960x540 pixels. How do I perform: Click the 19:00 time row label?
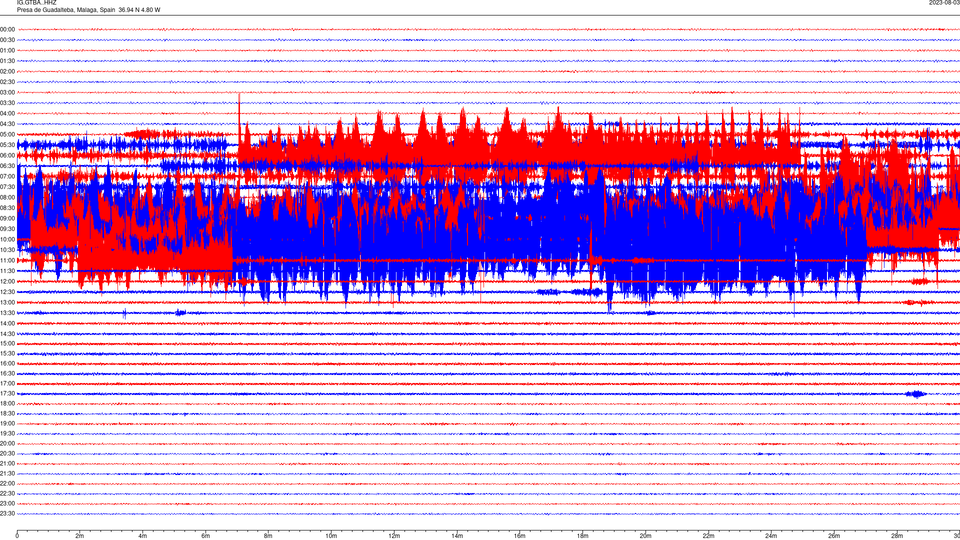[x=7, y=424]
